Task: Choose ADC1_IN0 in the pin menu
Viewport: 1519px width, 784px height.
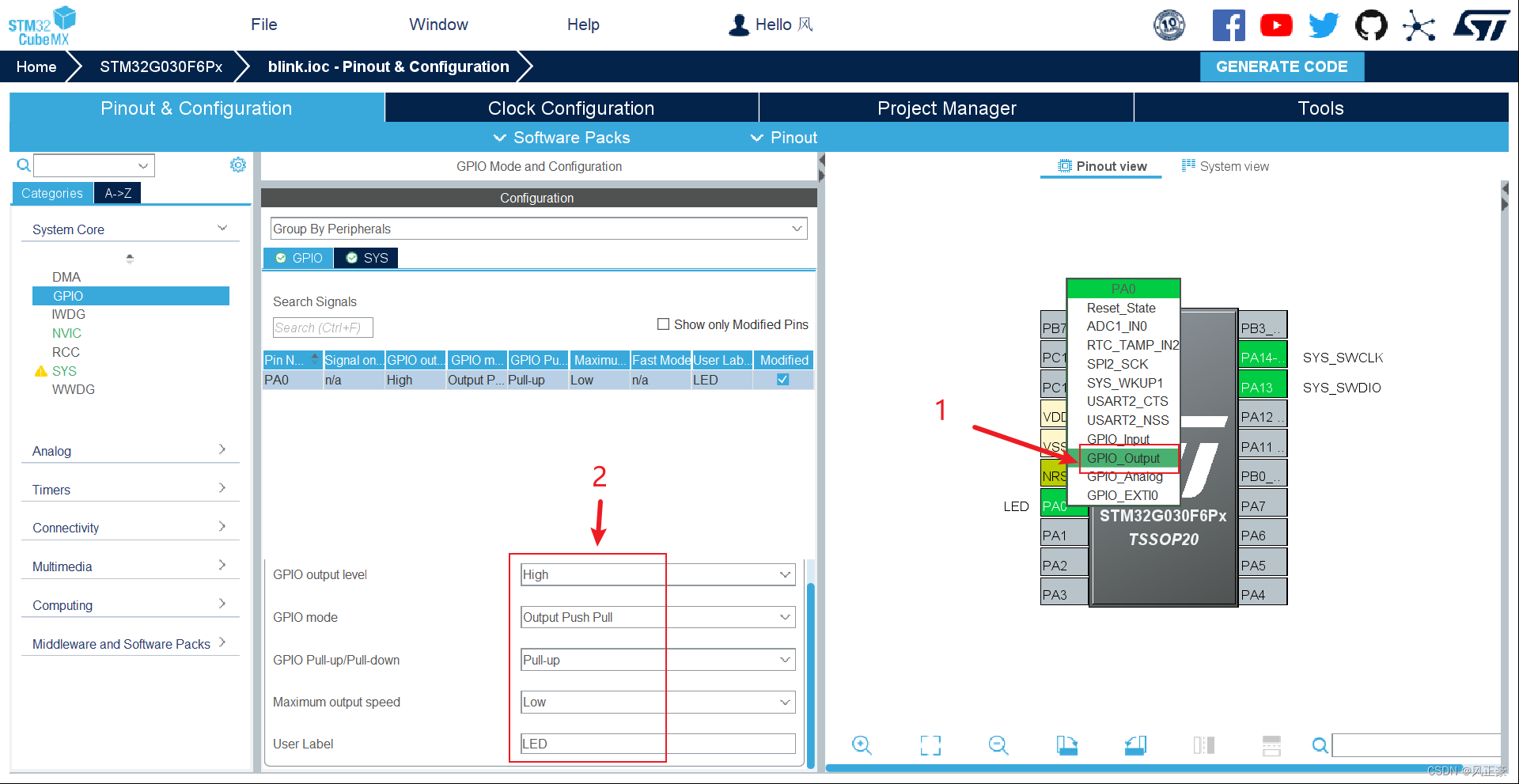Action: [x=1116, y=326]
